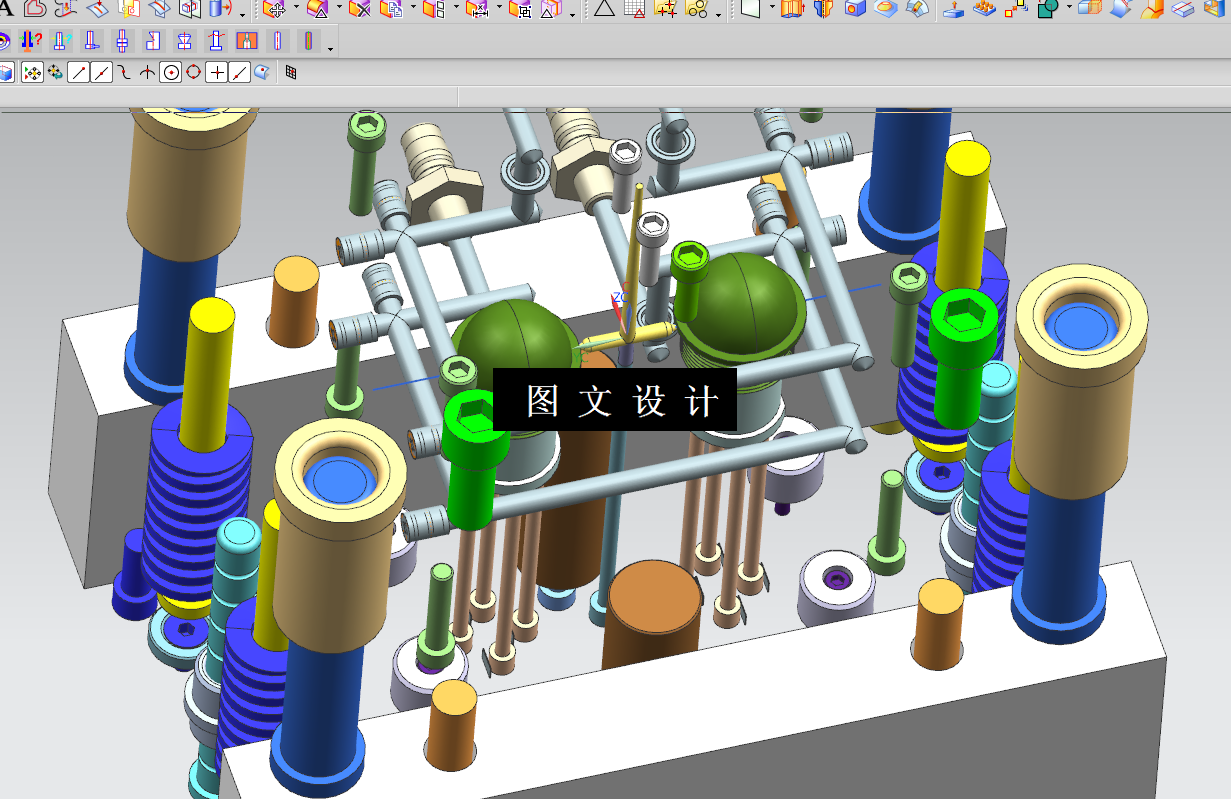Click the blue block with up arrow icon
The width and height of the screenshot is (1231, 799).
953,10
